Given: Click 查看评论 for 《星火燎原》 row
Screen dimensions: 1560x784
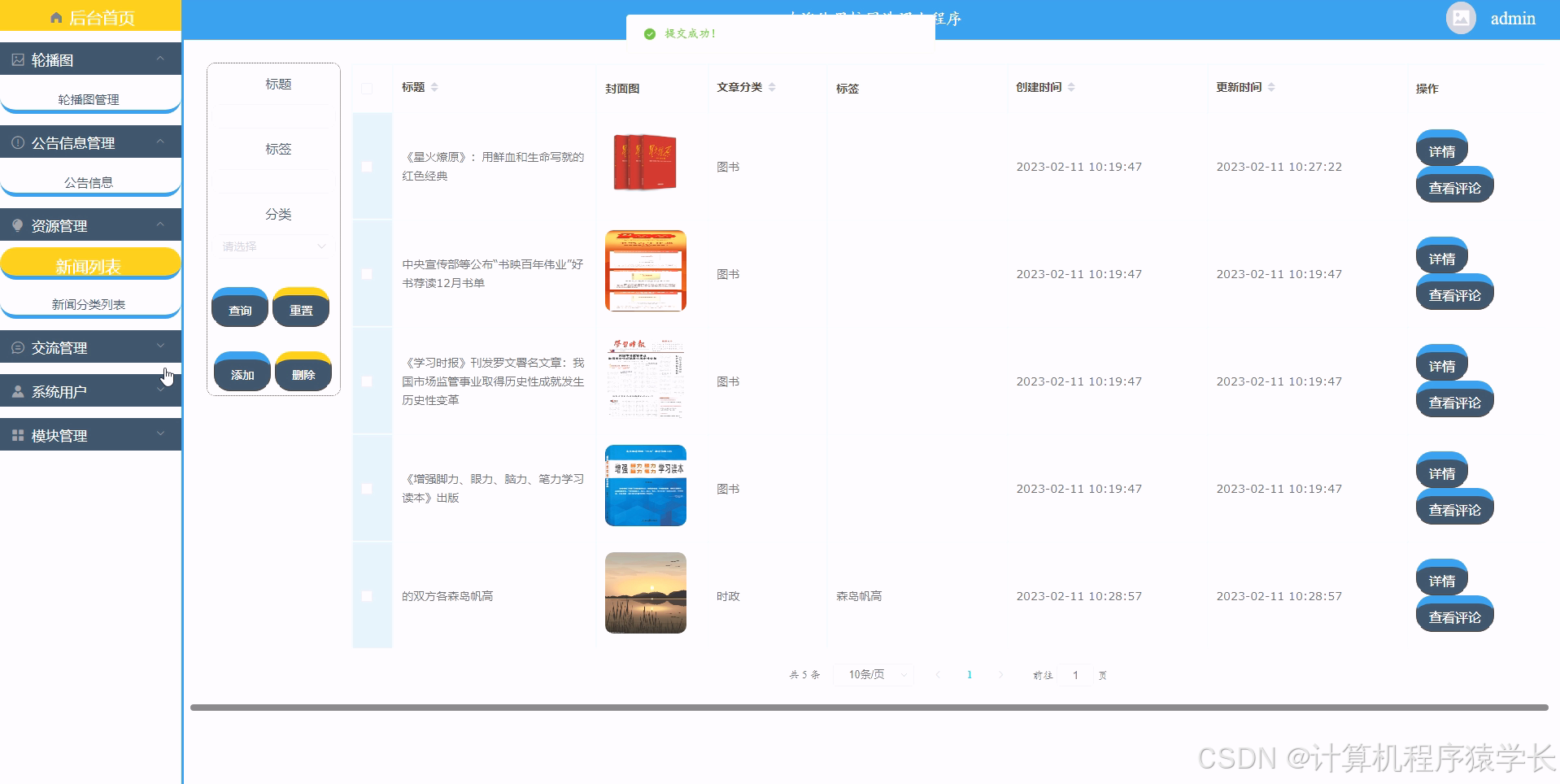Looking at the screenshot, I should pos(1455,185).
